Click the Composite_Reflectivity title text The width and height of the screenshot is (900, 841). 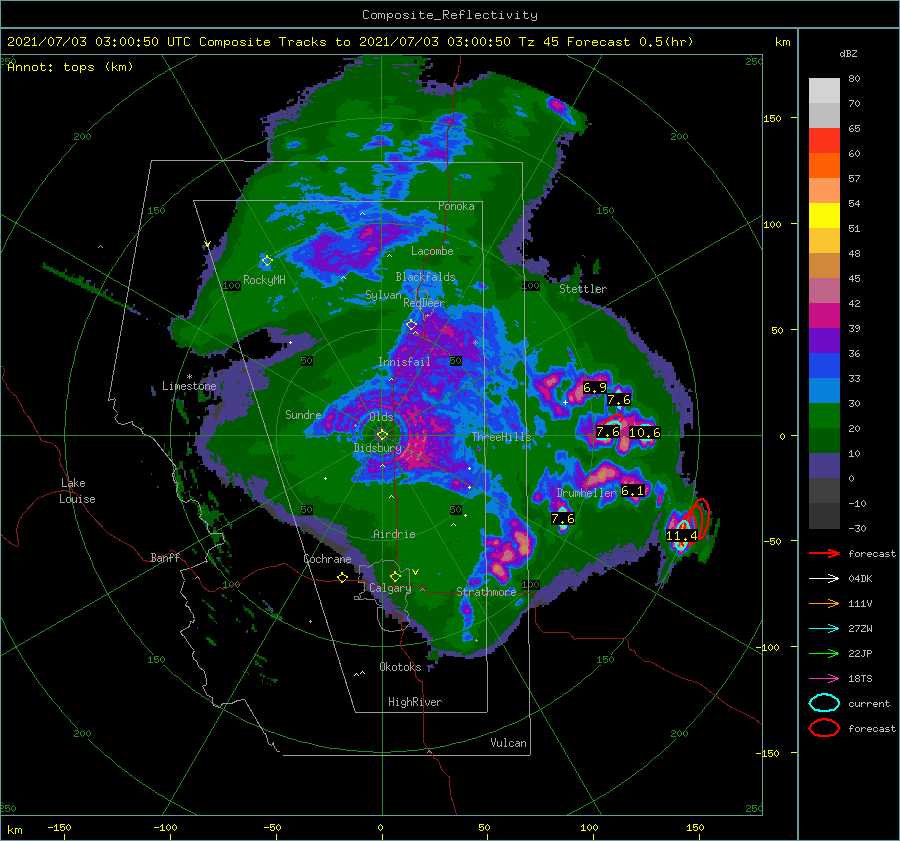click(x=450, y=15)
